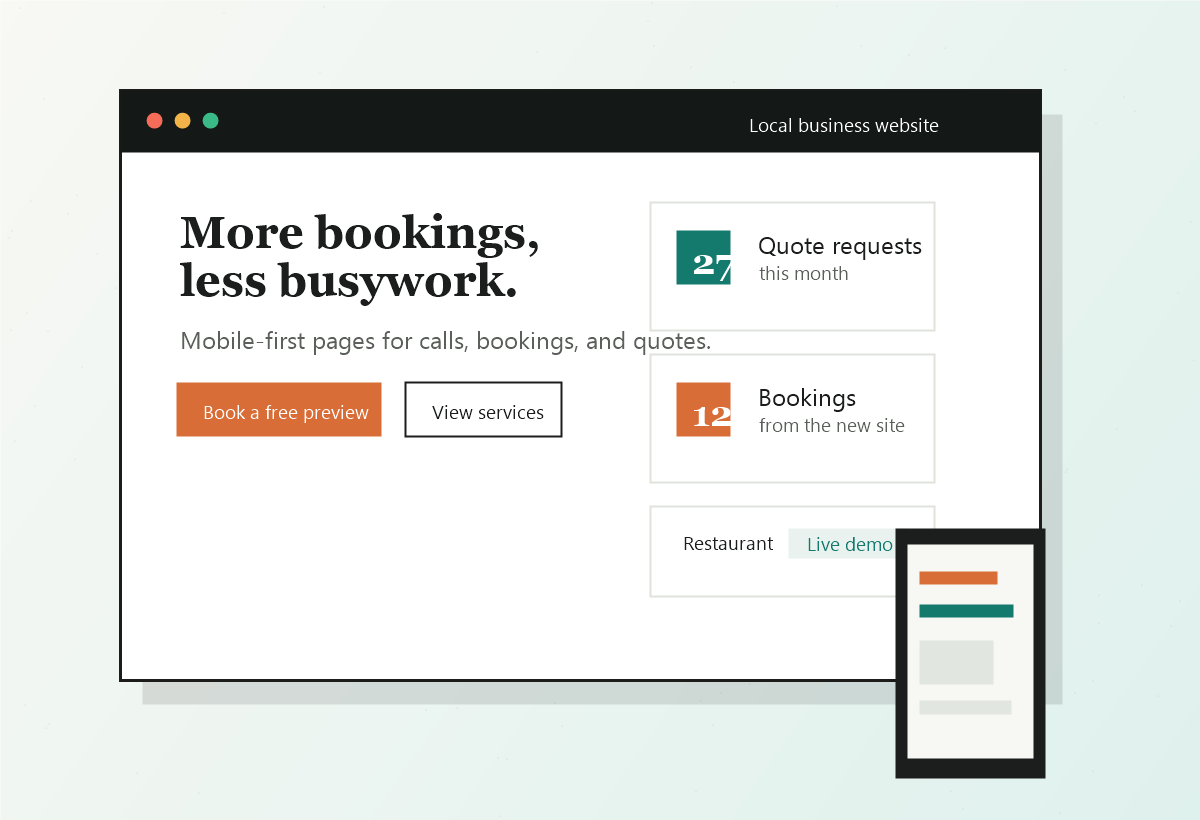Click the 'Mobile-first pages' tagline text
Viewport: 1200px width, 820px height.
(x=446, y=341)
